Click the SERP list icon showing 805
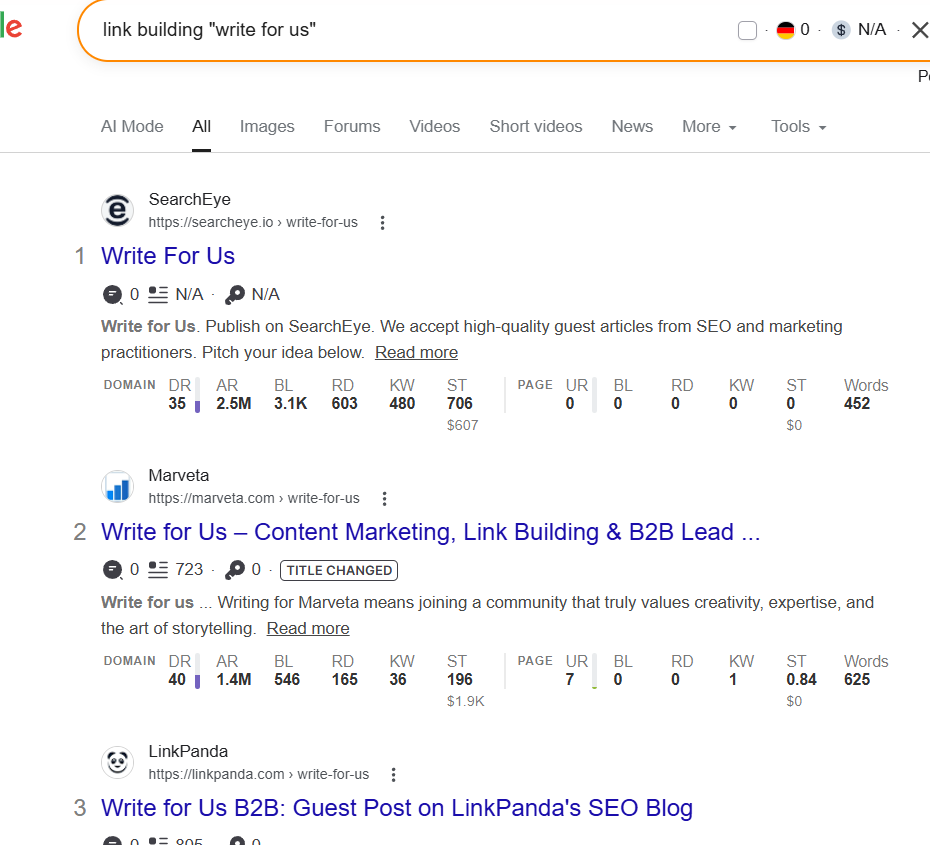Viewport: 930px width, 845px height. coord(158,840)
